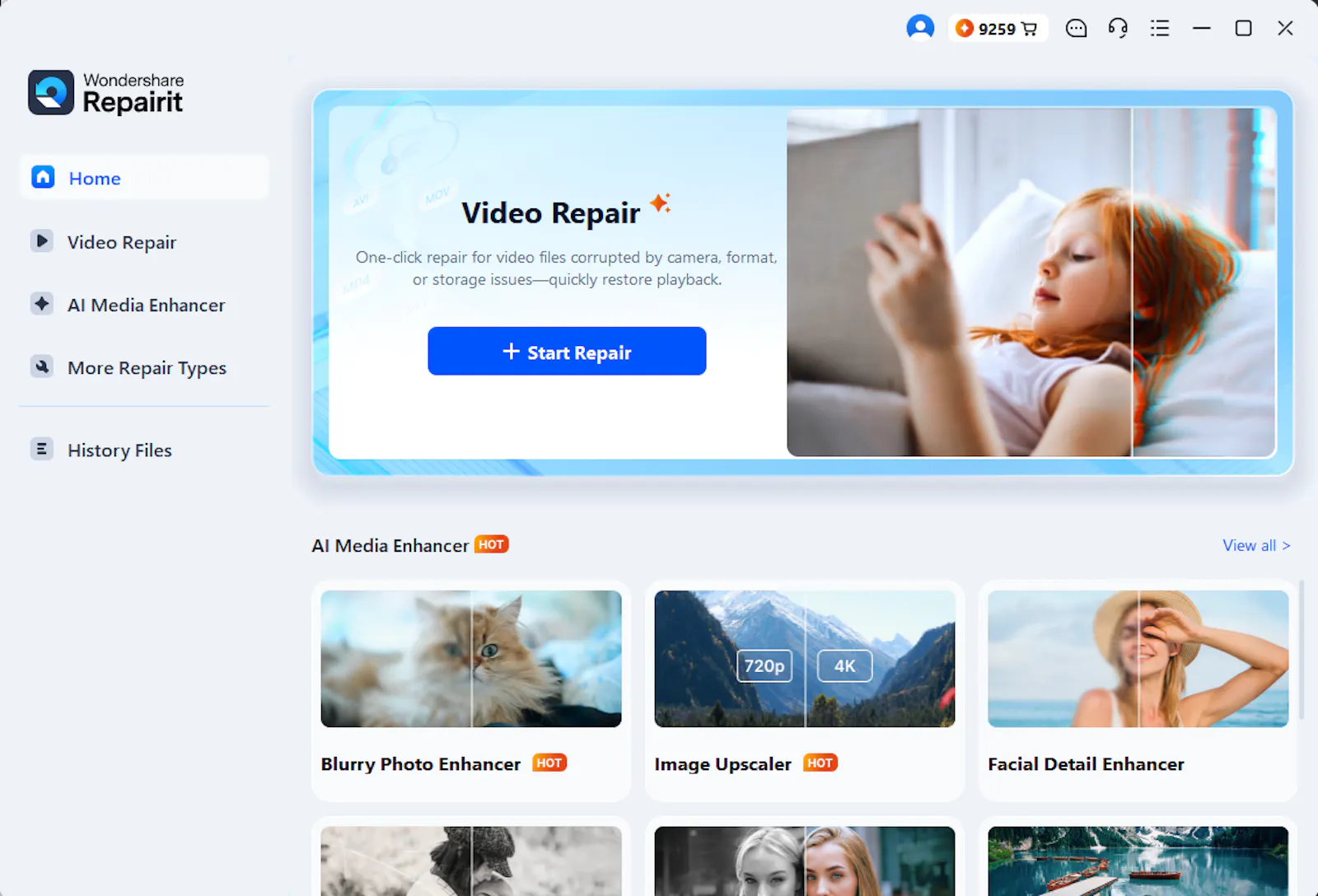Minimize the Repairit window

coord(1202,29)
